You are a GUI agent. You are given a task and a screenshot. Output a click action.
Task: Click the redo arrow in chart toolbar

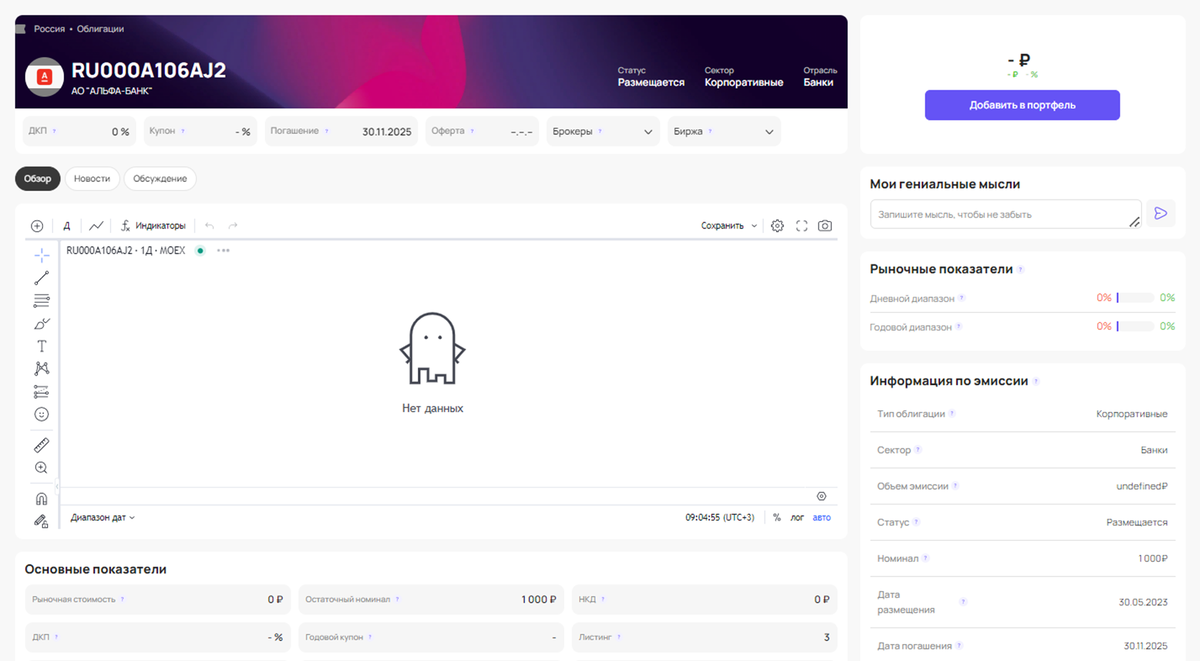pos(233,226)
